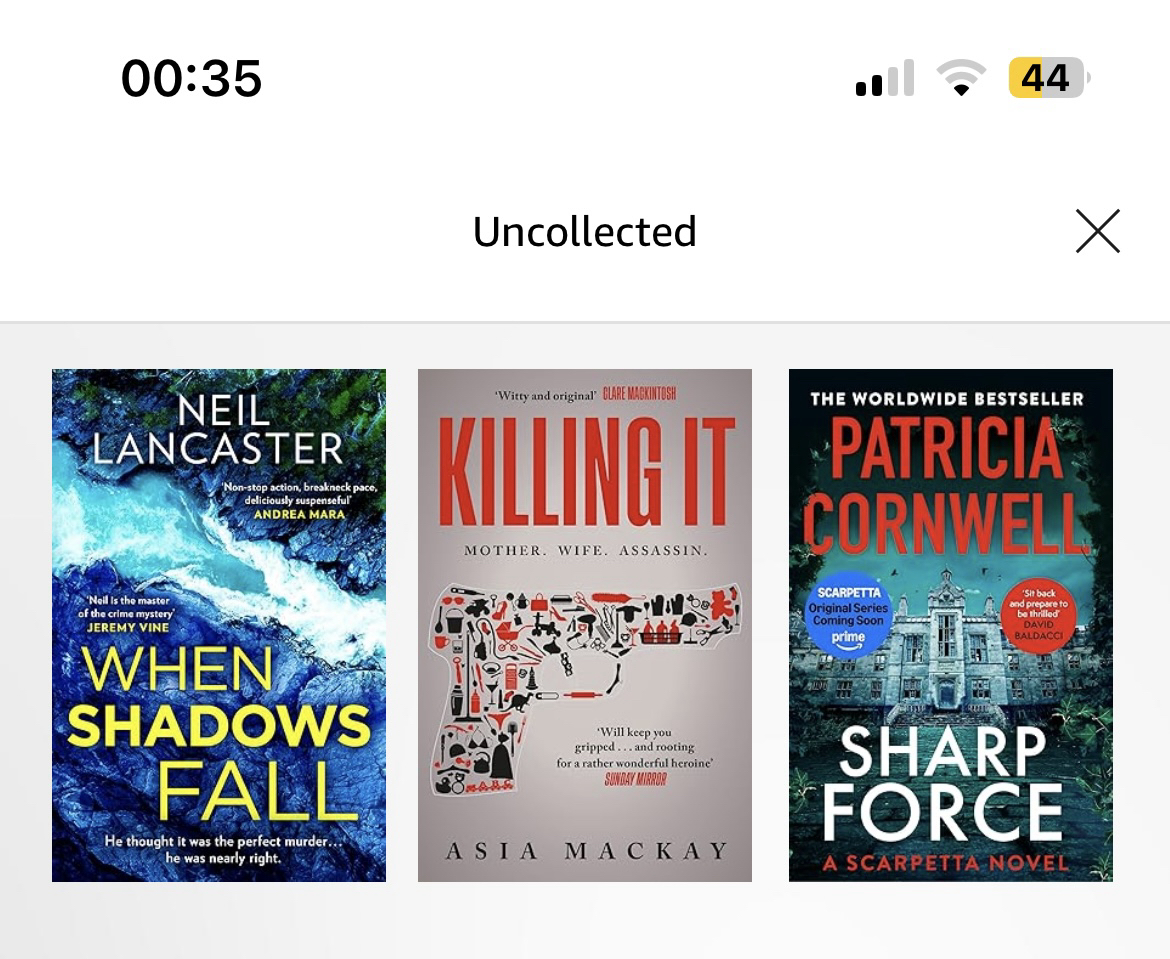Open the Sharp Force book cover
The width and height of the screenshot is (1170, 959).
pos(951,625)
